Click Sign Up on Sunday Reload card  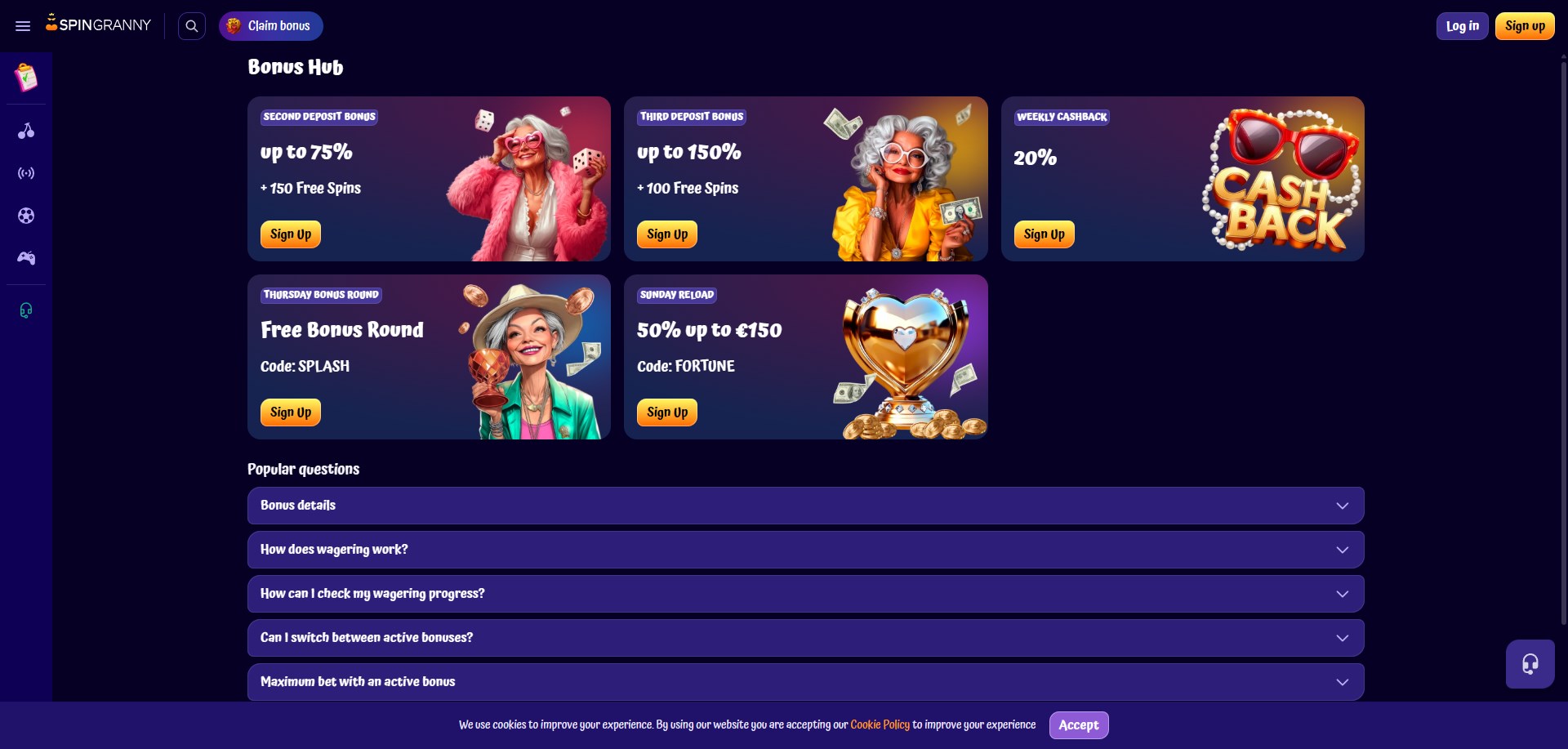click(667, 412)
